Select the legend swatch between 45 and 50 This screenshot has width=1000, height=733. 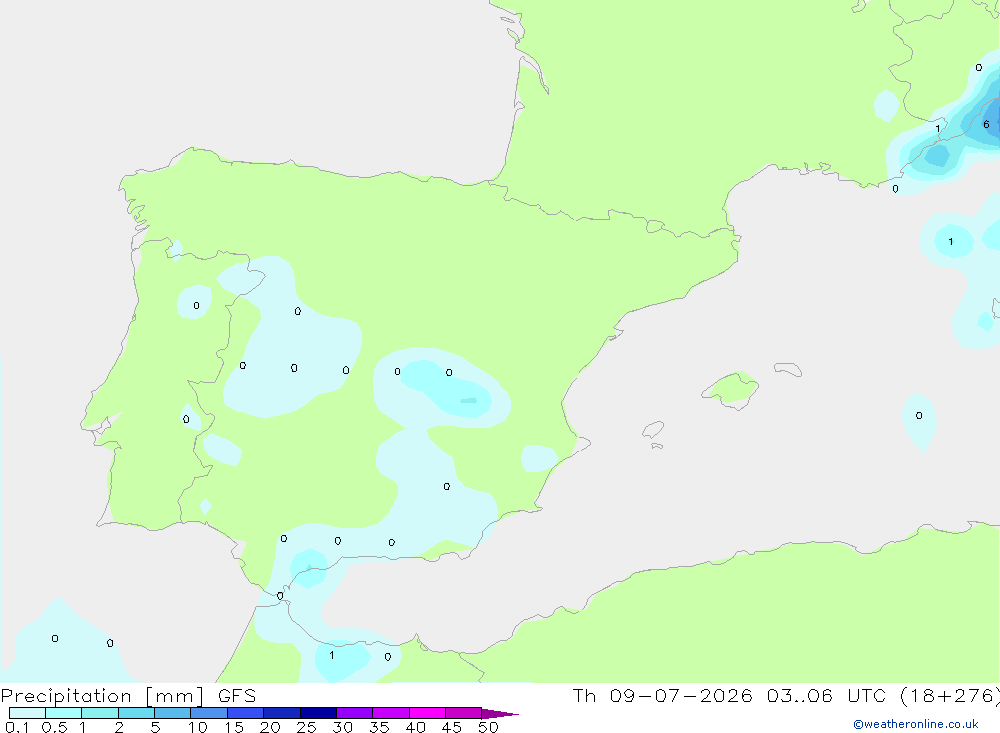[x=464, y=713]
